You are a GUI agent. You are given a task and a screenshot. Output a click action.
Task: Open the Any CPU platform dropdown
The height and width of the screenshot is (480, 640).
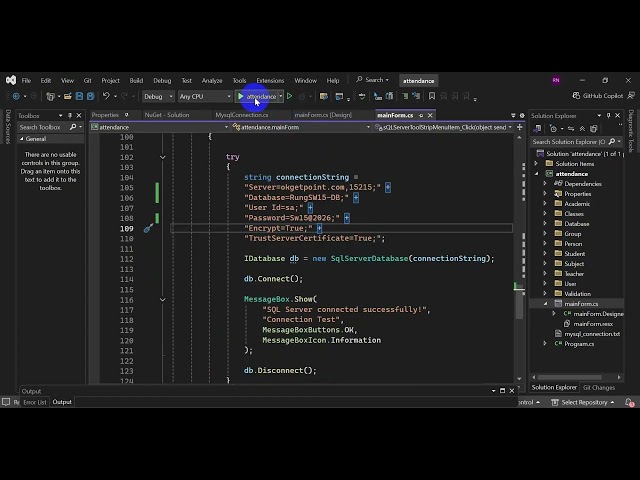(x=205, y=97)
